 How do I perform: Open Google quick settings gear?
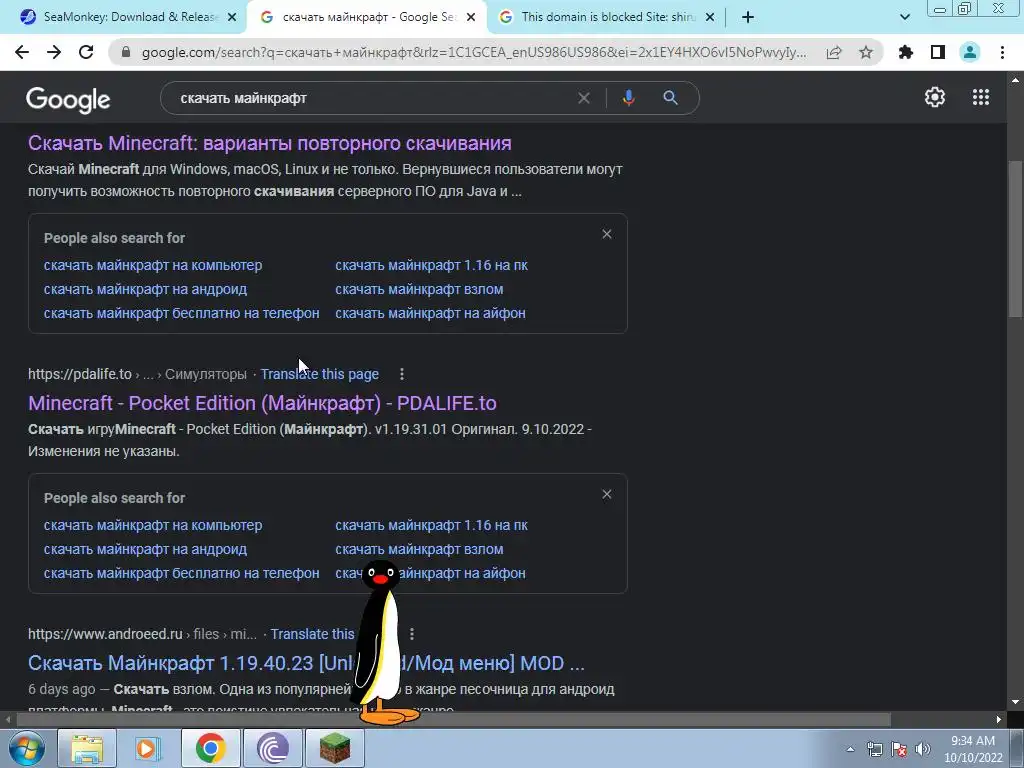(x=935, y=97)
